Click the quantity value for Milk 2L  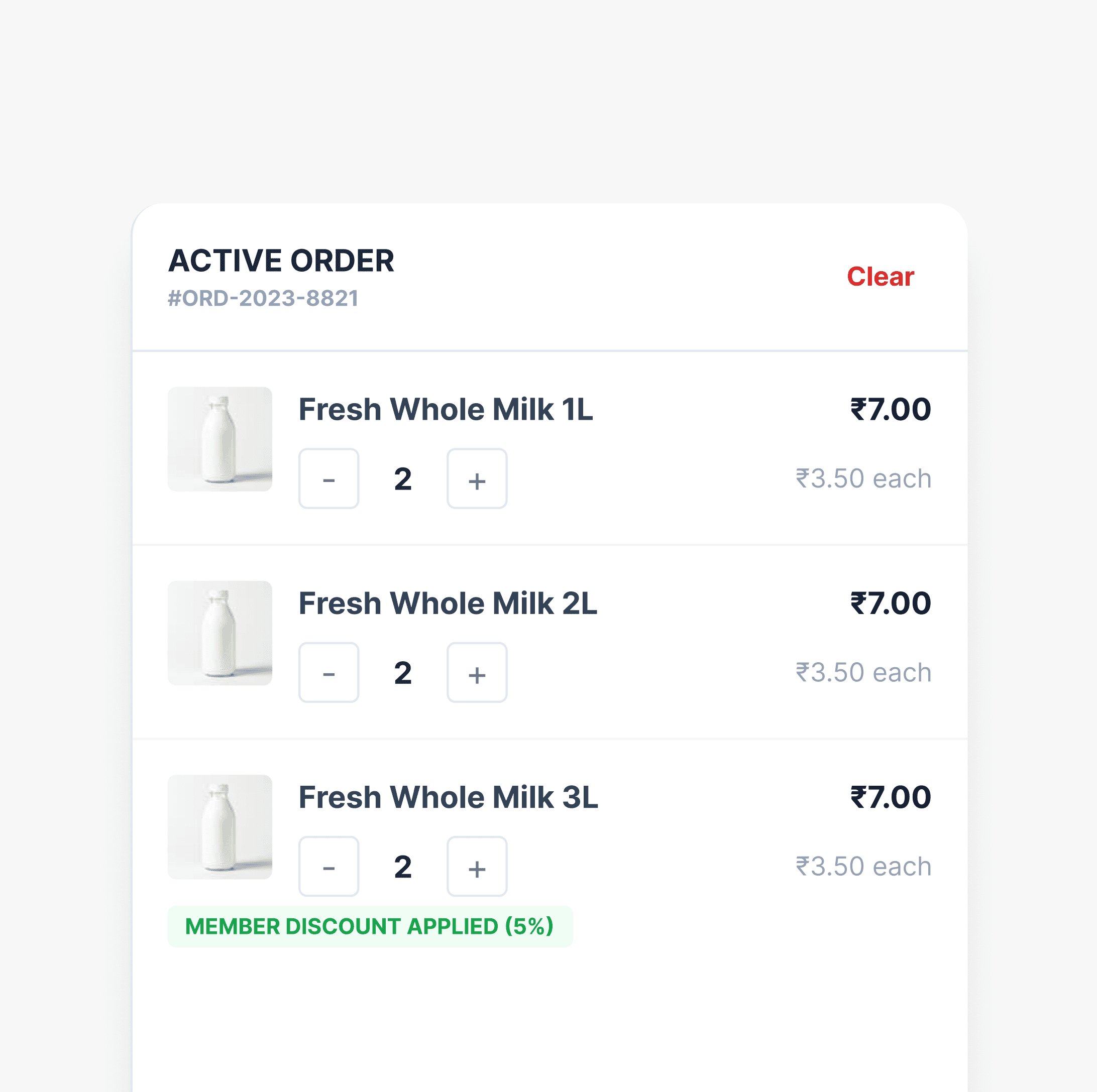(x=403, y=673)
